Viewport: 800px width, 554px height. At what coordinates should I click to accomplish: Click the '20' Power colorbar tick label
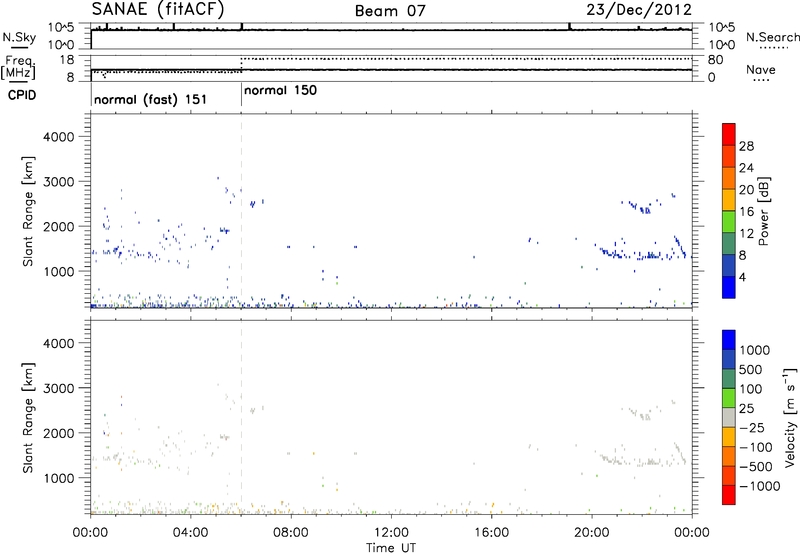(746, 190)
